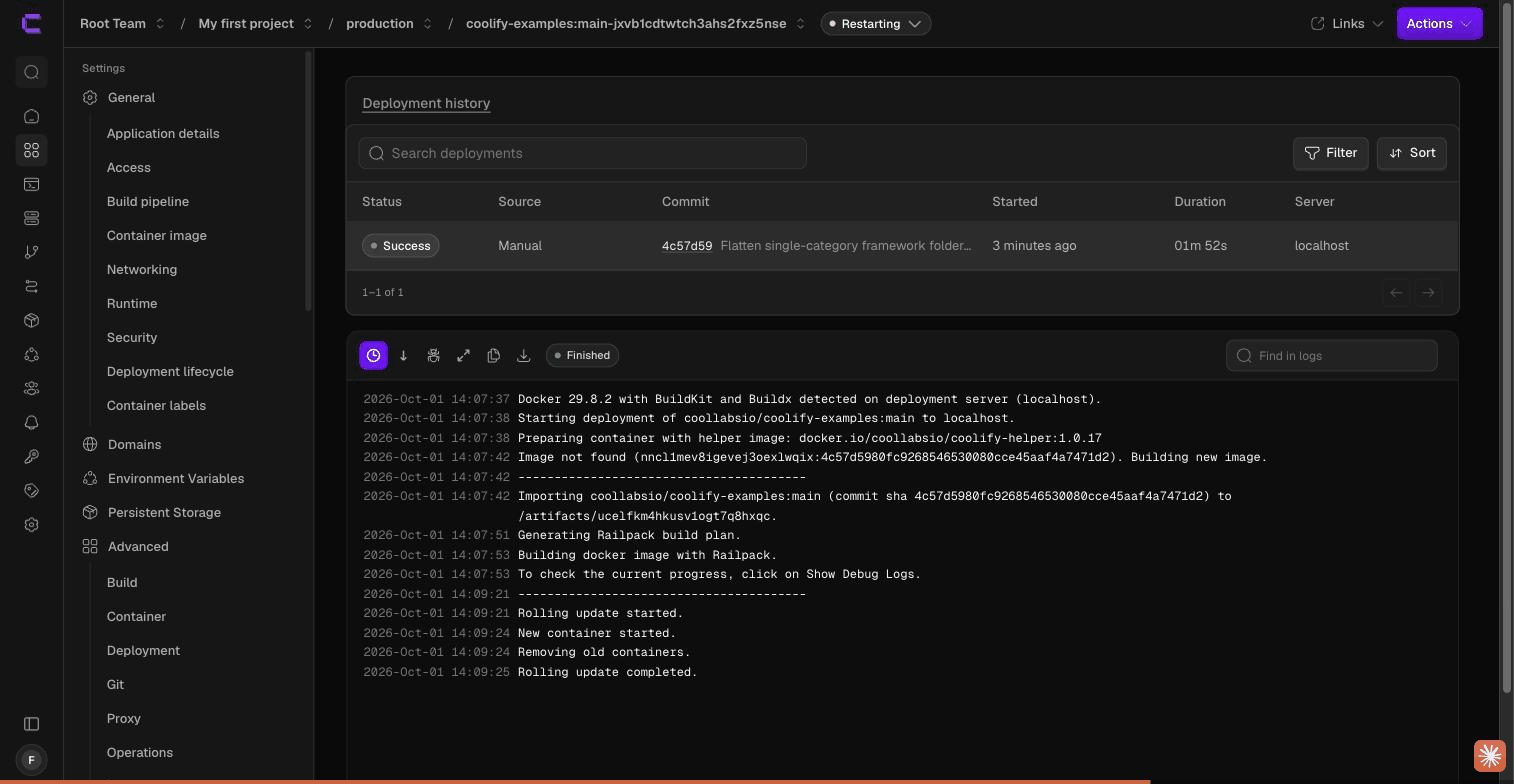Open the user avatar F

click(x=31, y=760)
